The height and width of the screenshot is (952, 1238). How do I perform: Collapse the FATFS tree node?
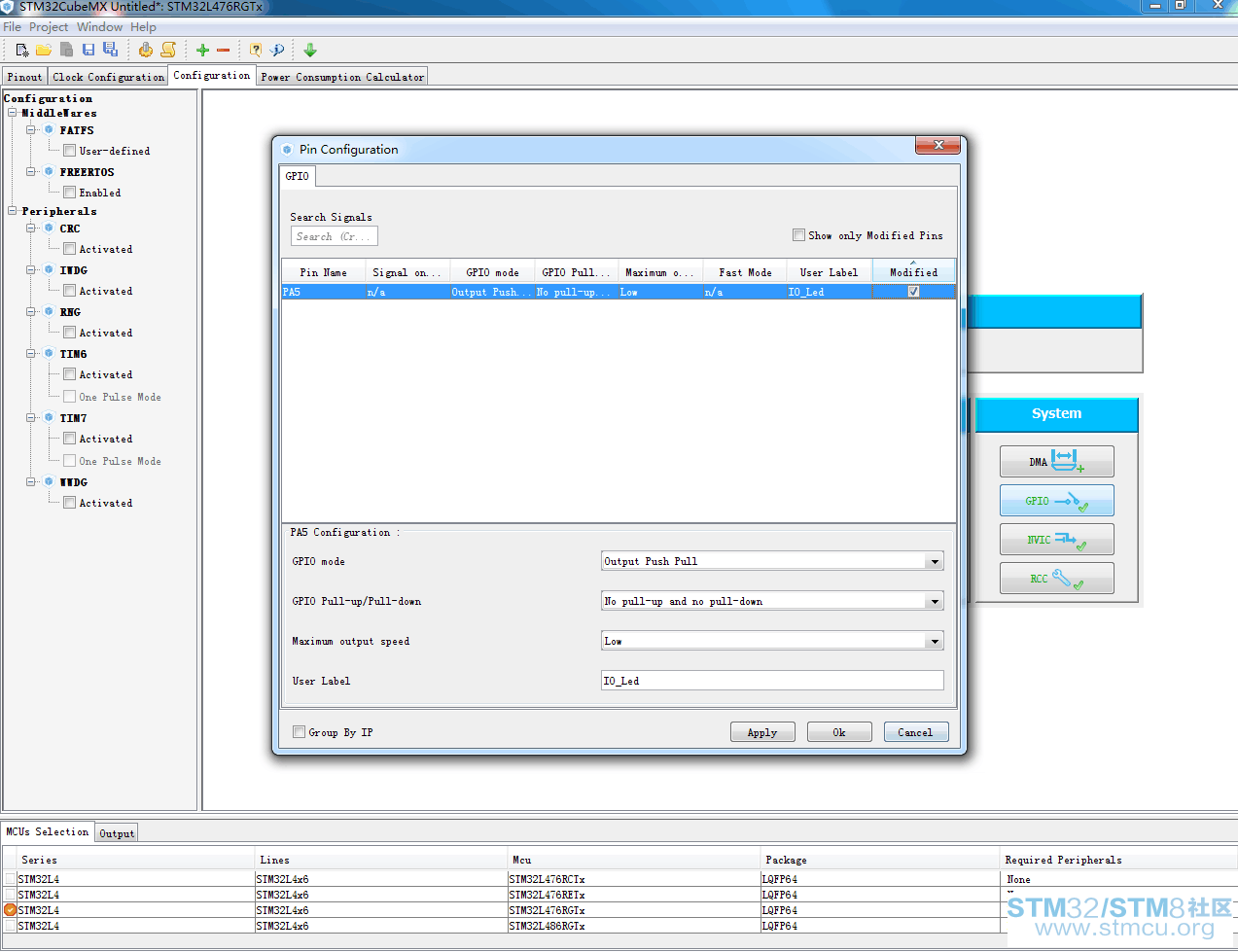tap(31, 129)
